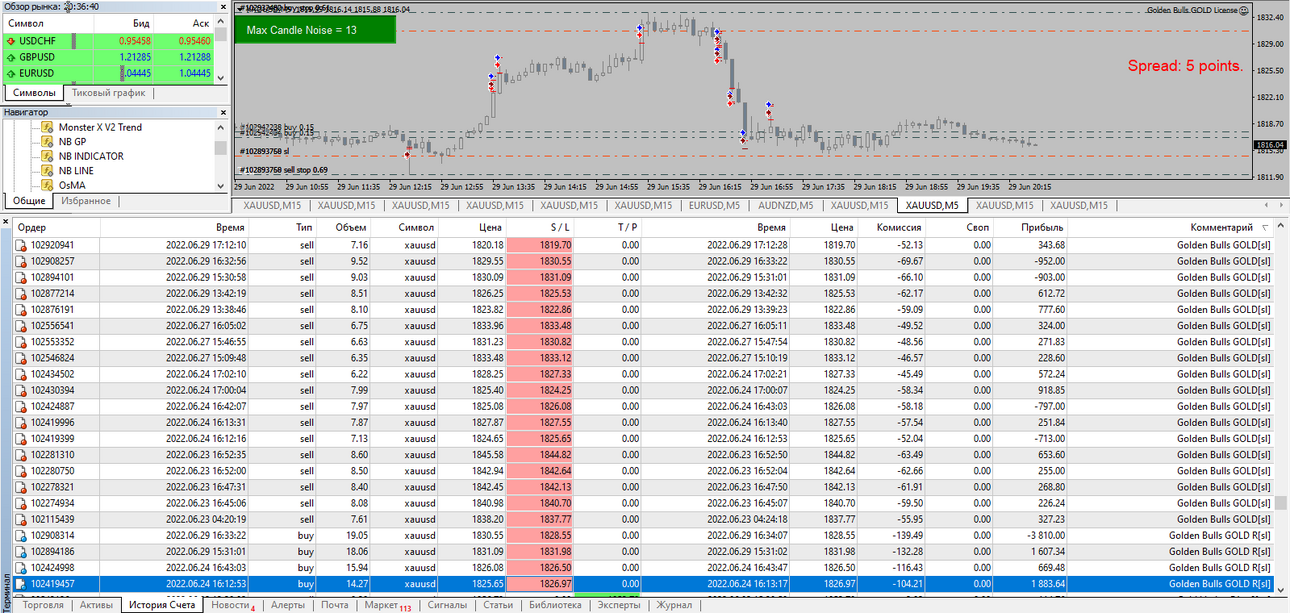Click the NB INDICATOR indicator icon
The image size is (1290, 613).
[47, 156]
